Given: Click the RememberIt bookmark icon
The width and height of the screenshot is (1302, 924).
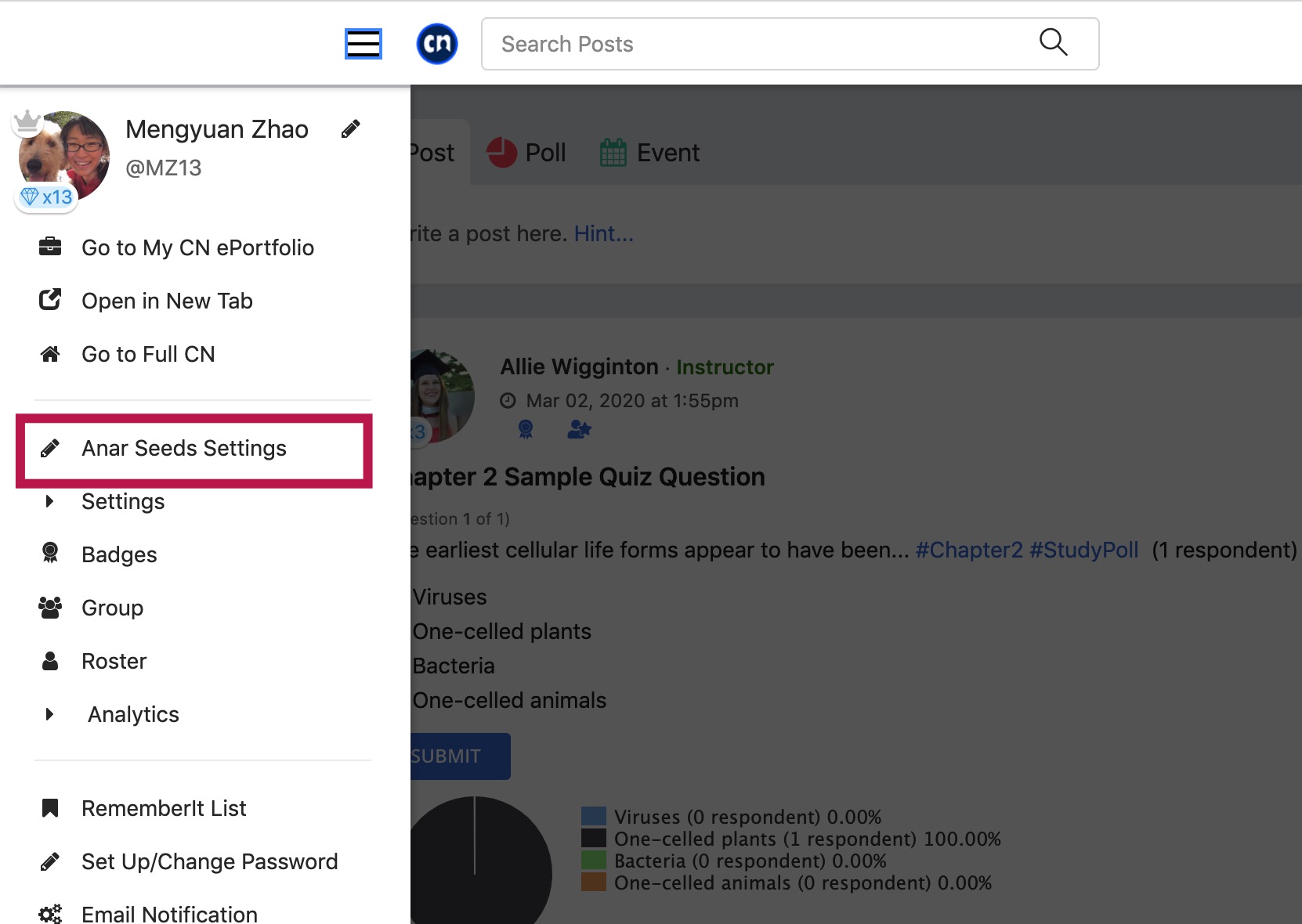Looking at the screenshot, I should click(x=50, y=808).
